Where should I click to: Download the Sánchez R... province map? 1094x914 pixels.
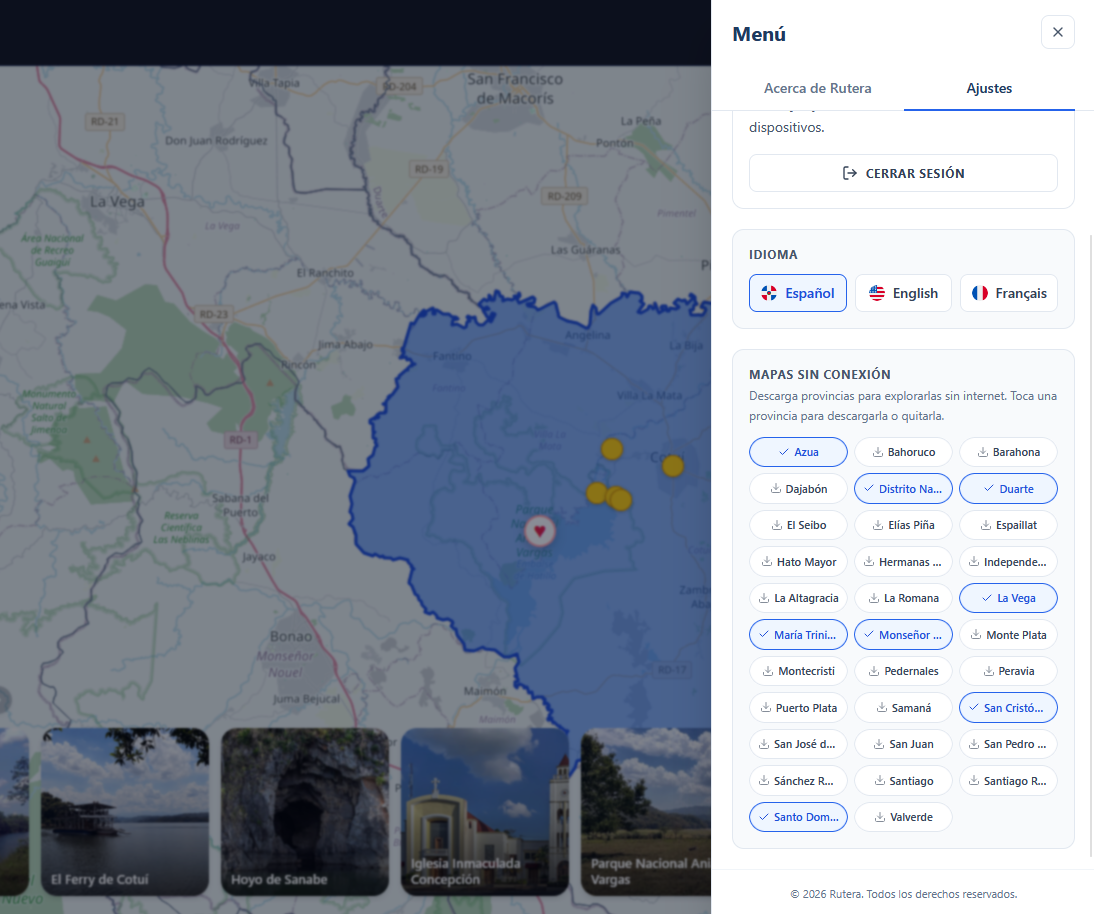point(798,781)
